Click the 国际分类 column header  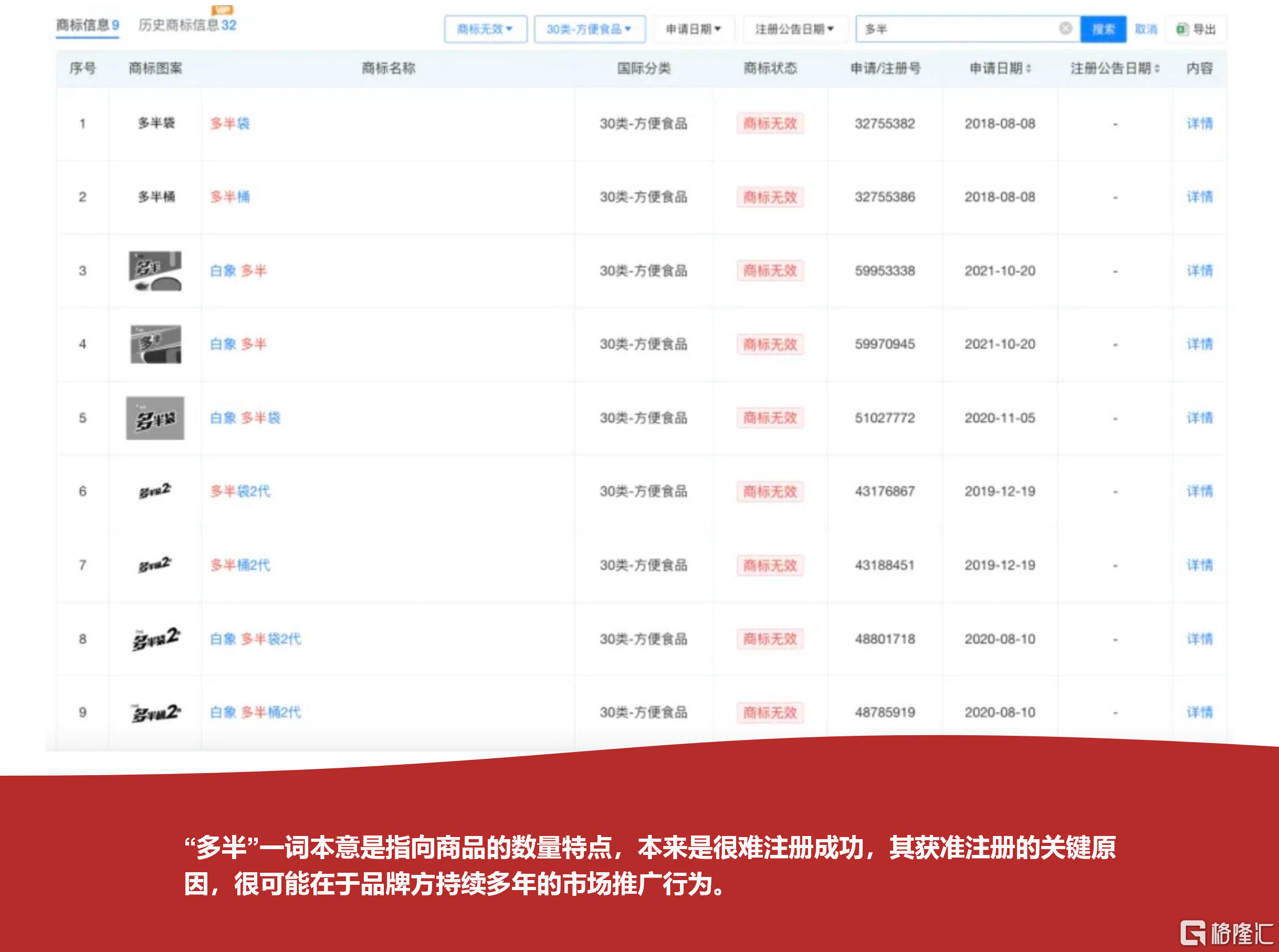[x=644, y=69]
